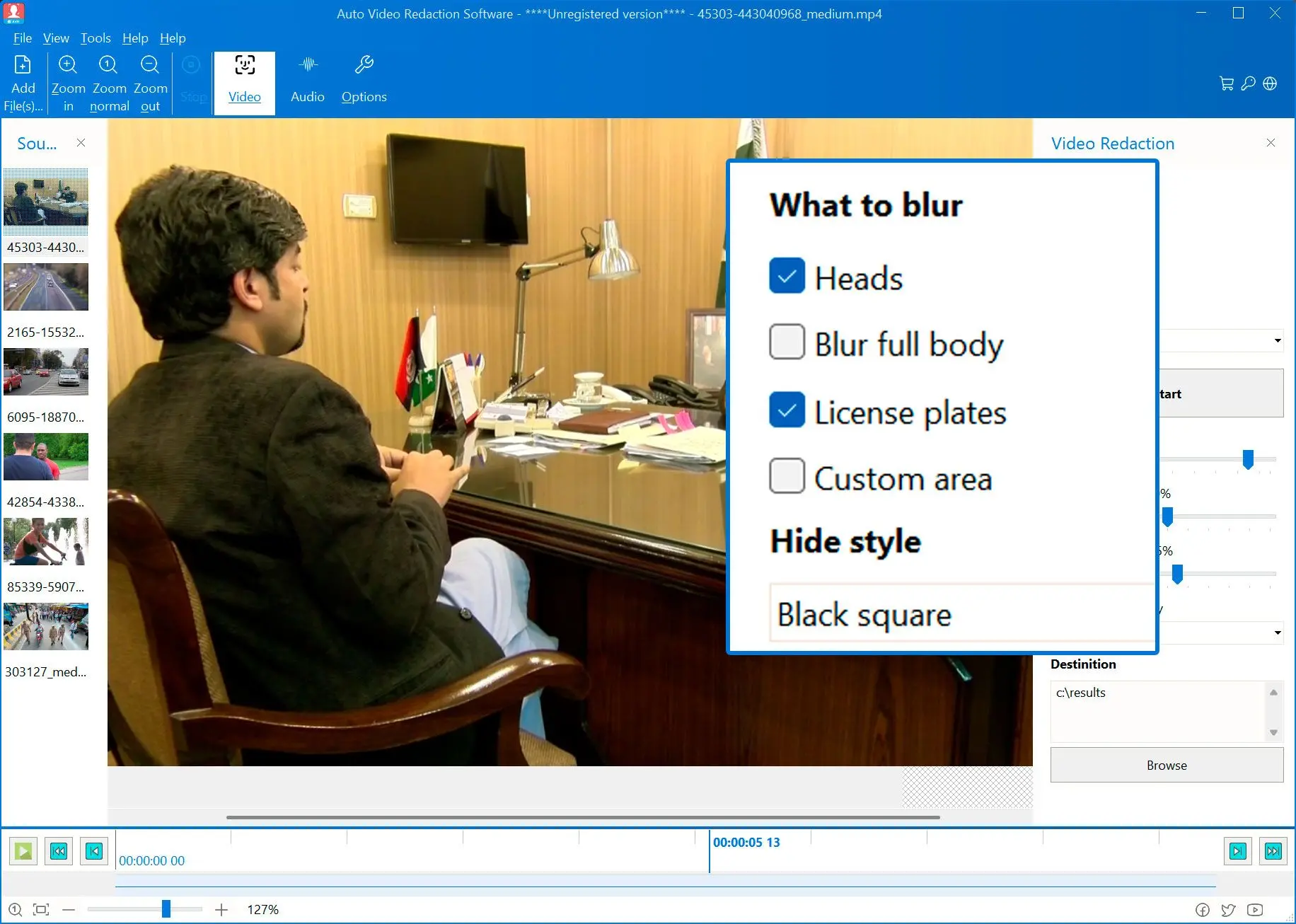Screen dimensions: 1296x924
Task: Enable the Blur full body checkbox
Action: click(786, 342)
